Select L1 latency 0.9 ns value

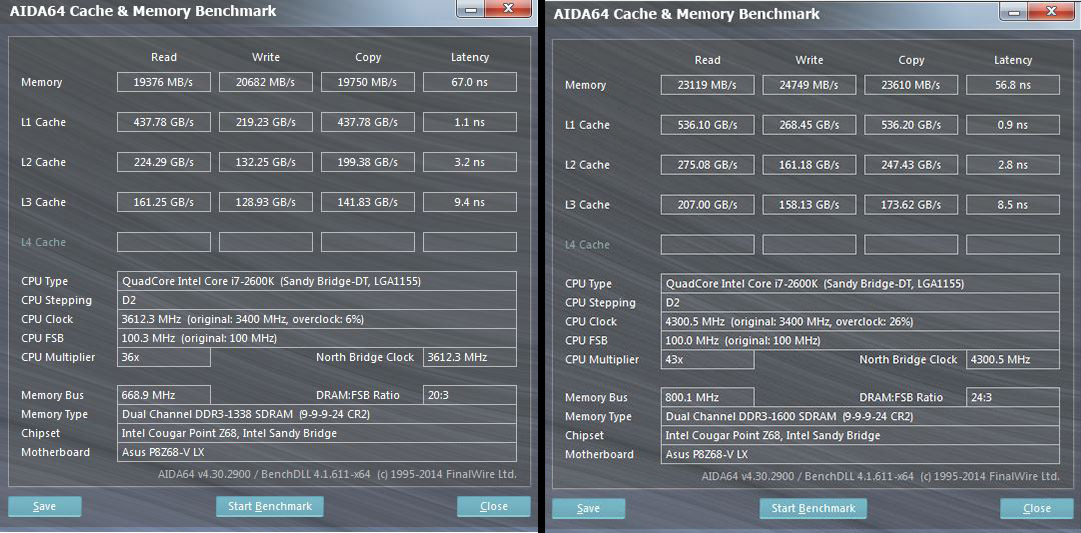coord(1013,125)
